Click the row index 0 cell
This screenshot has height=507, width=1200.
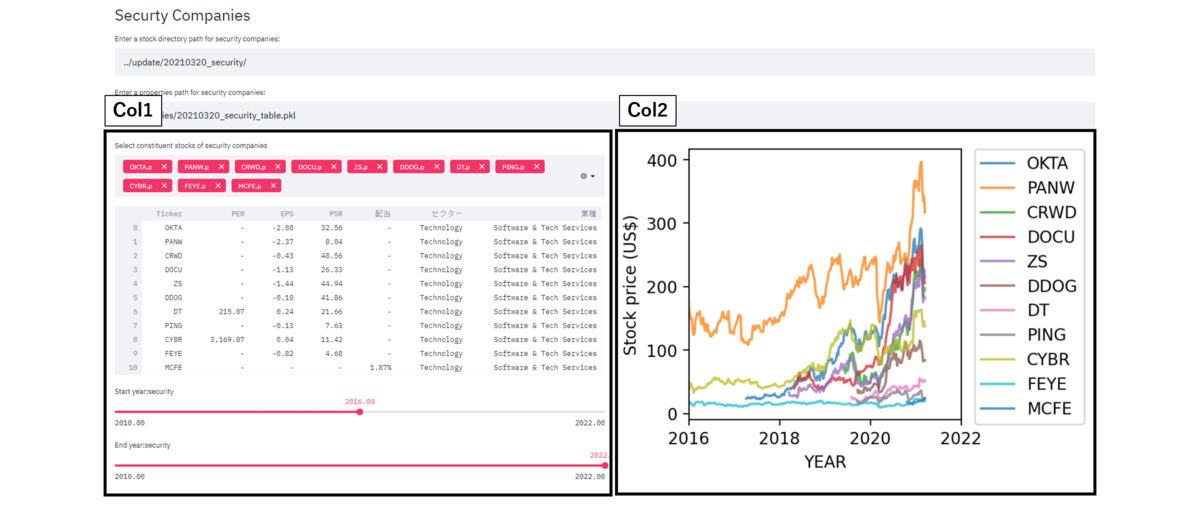(135, 228)
